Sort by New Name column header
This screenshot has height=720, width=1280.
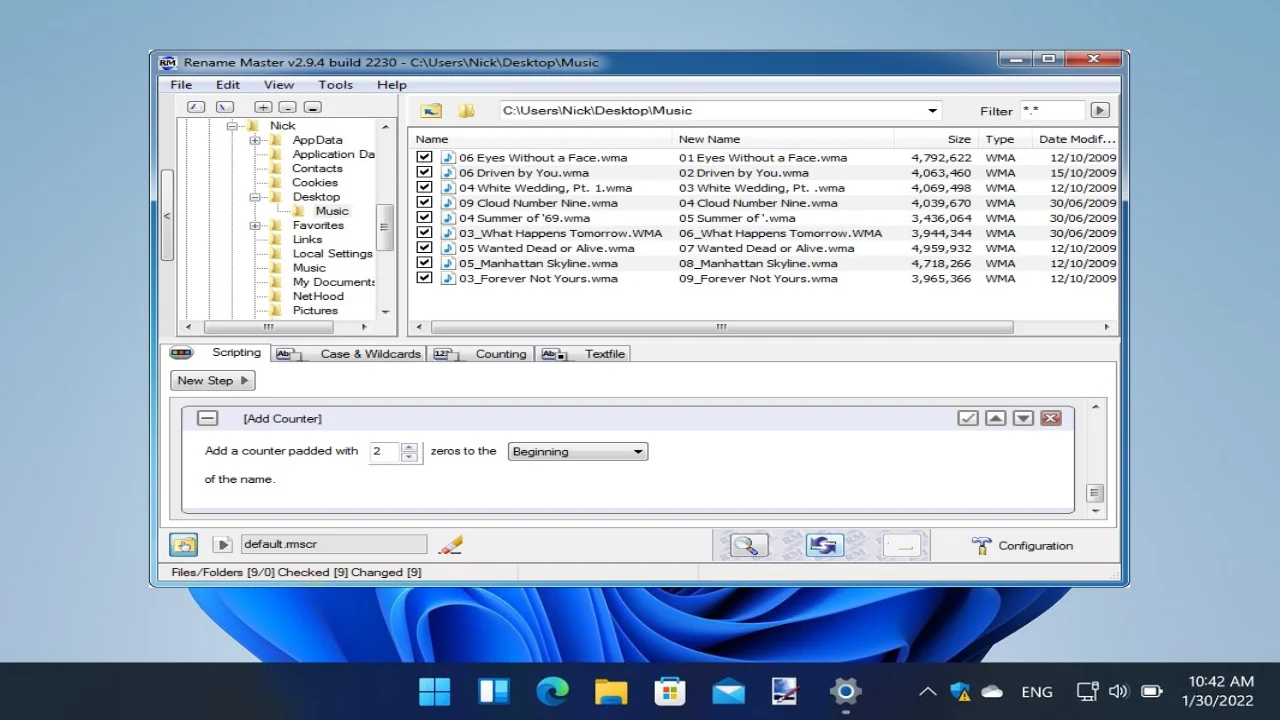click(x=783, y=139)
